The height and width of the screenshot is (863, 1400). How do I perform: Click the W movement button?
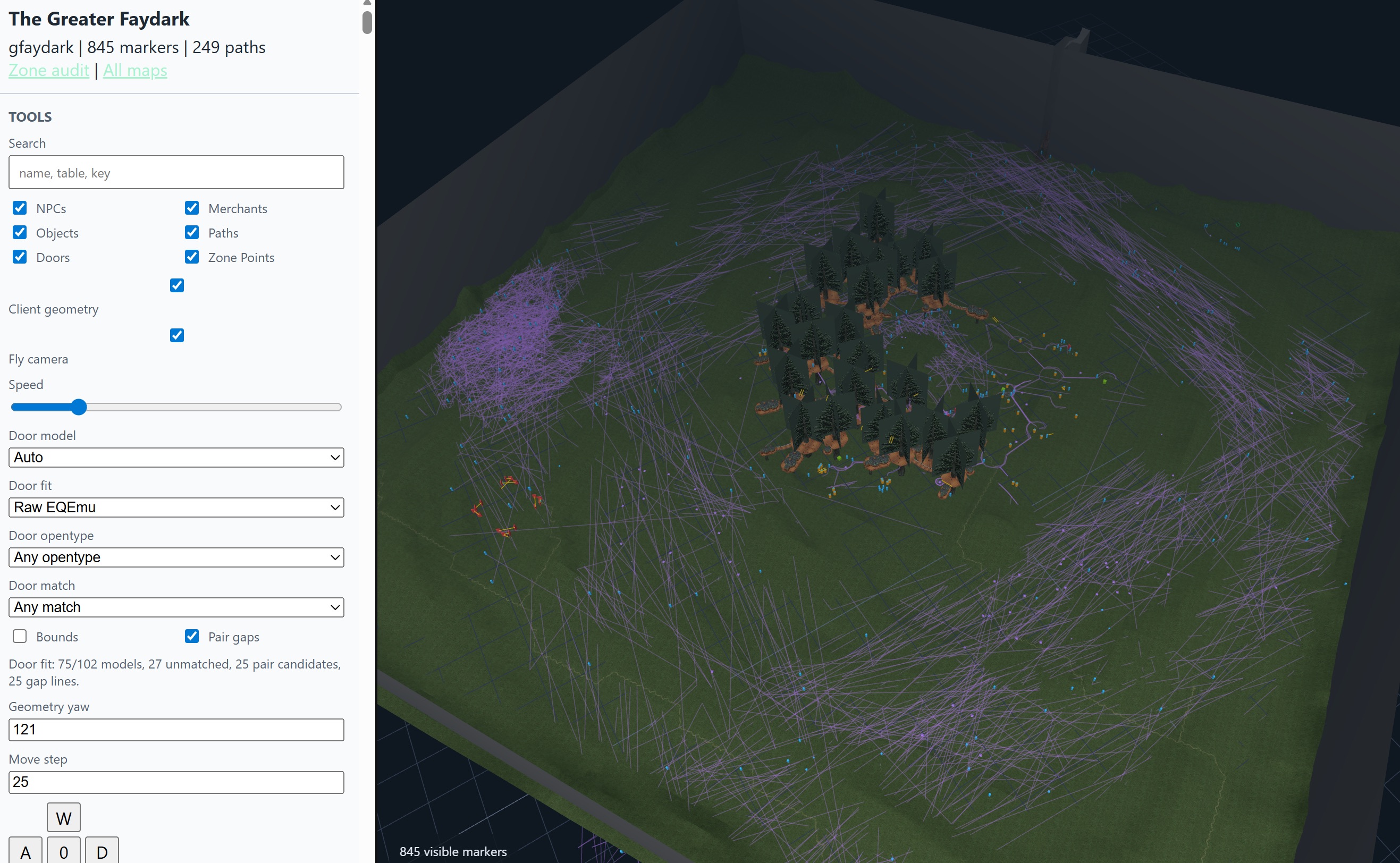point(63,818)
